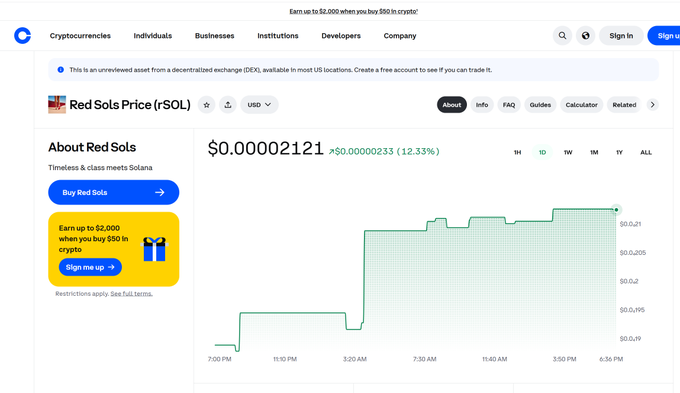Click the Red Sols token thumbnail

pyautogui.click(x=57, y=105)
